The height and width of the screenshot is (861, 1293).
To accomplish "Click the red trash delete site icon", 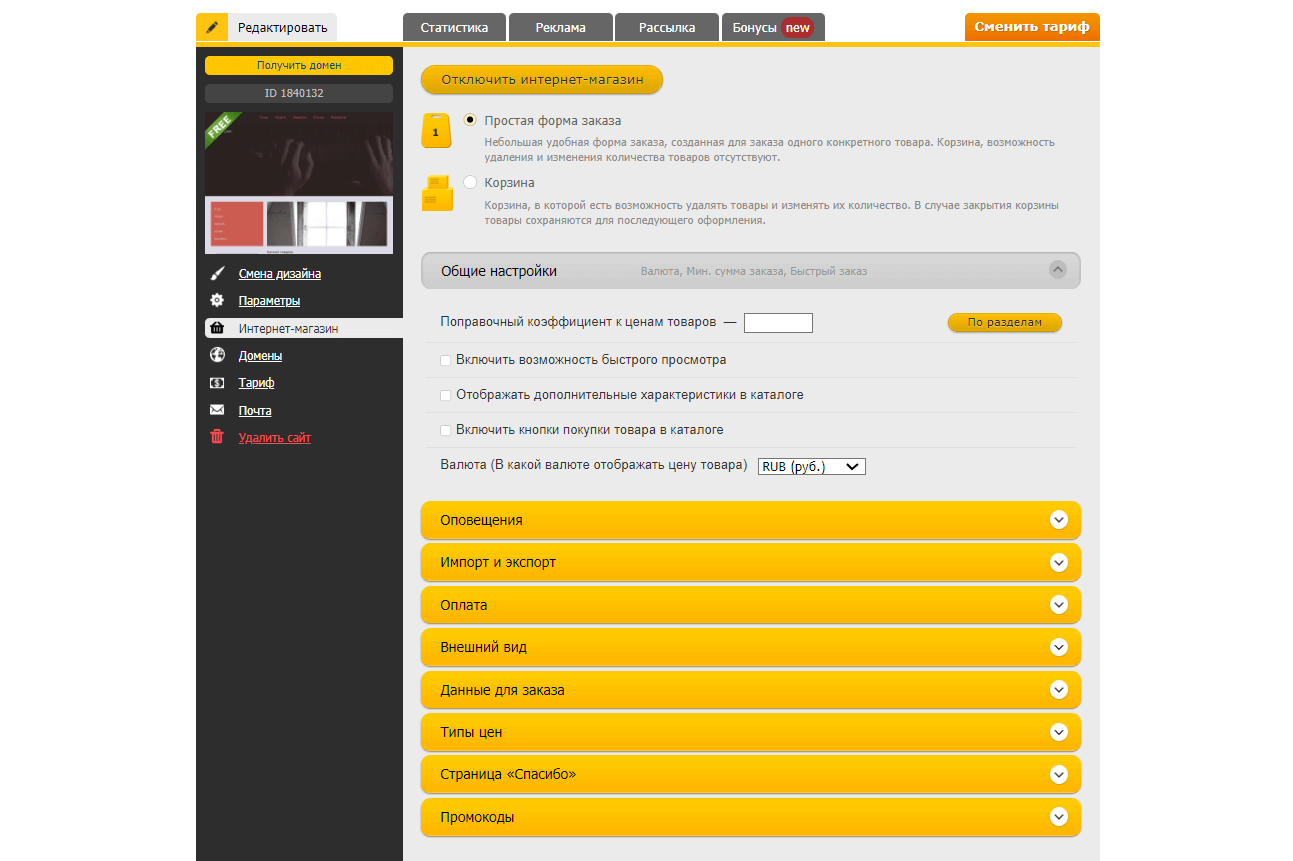I will 217,437.
